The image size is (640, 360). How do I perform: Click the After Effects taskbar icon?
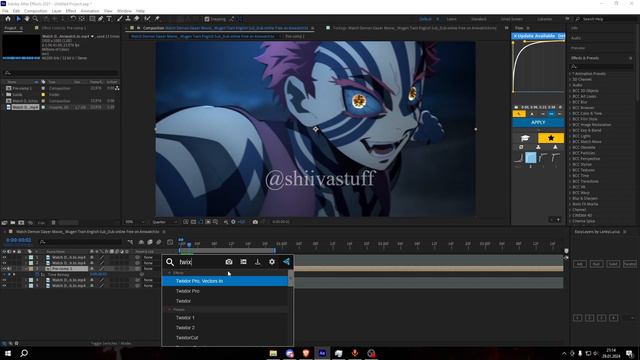click(322, 353)
